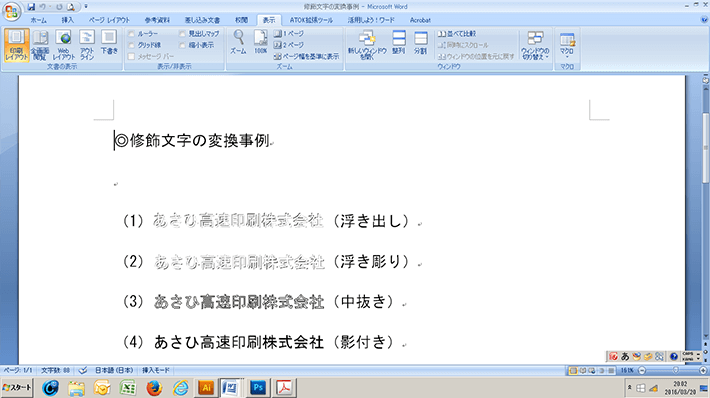Open Adobe Acrobat from the taskbar
Screen dimensions: 710x398
click(284, 388)
